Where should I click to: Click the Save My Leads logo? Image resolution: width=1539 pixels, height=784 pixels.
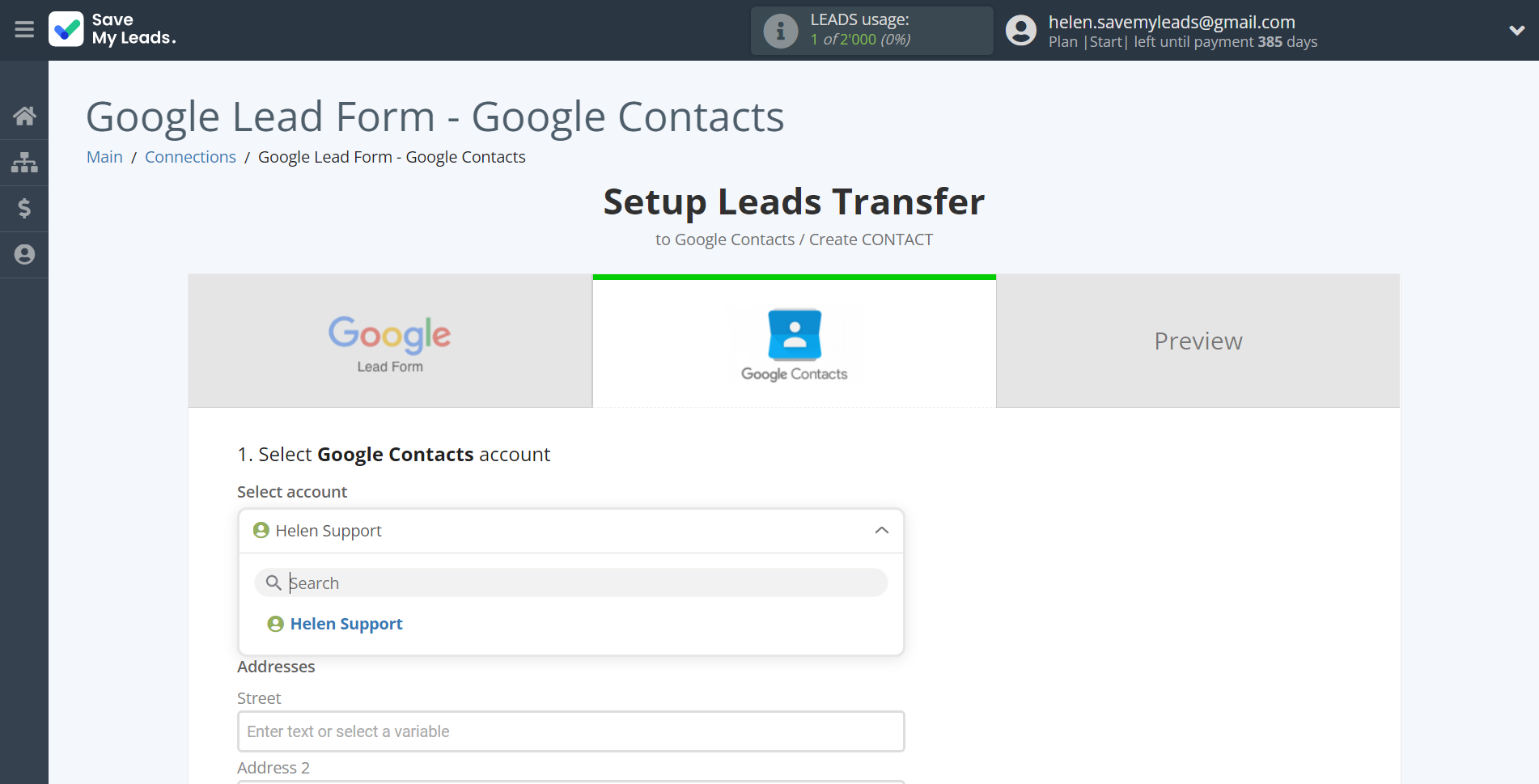pos(112,29)
